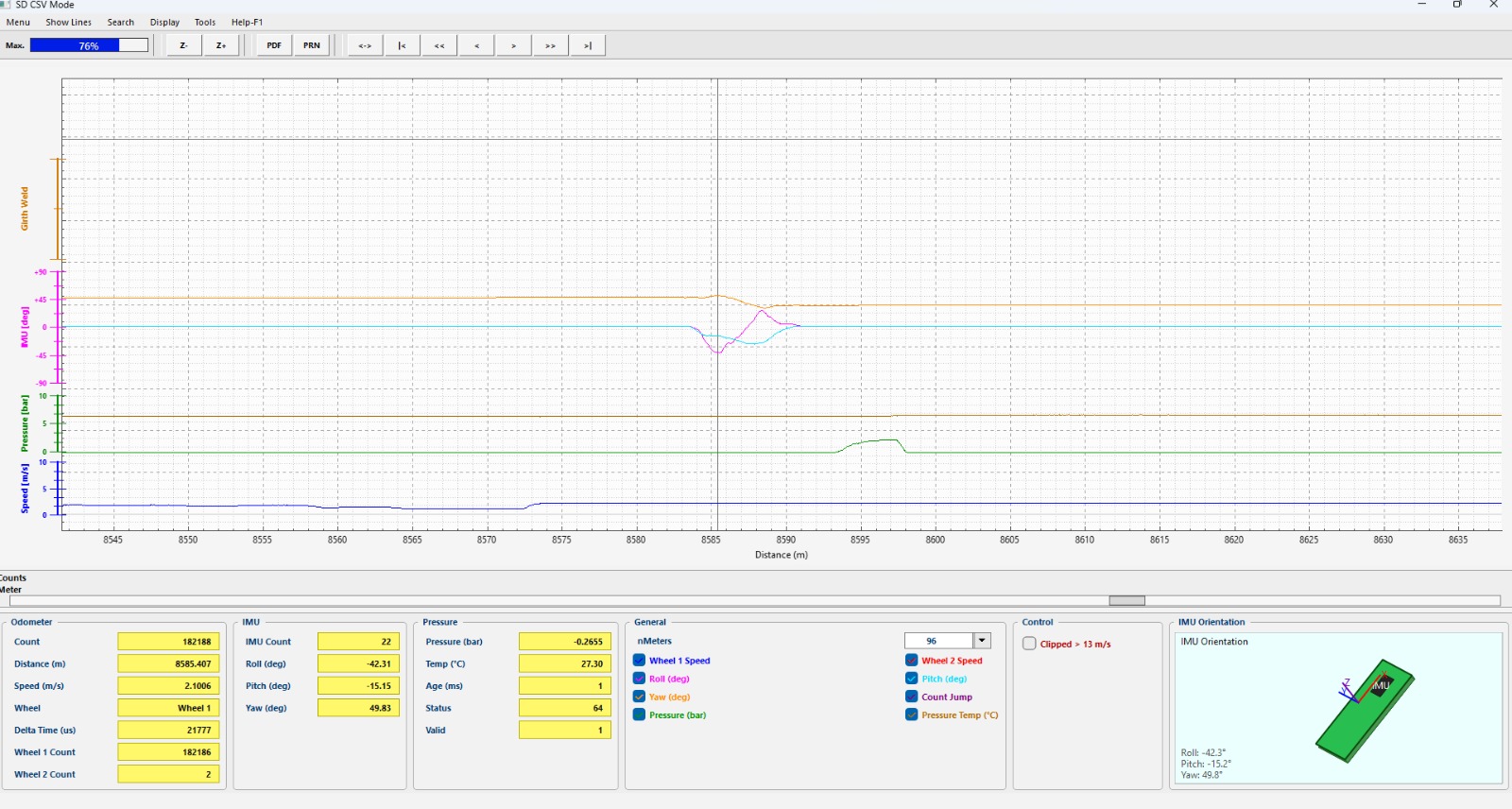Toggle the Pressure (bar) checkbox

(640, 714)
